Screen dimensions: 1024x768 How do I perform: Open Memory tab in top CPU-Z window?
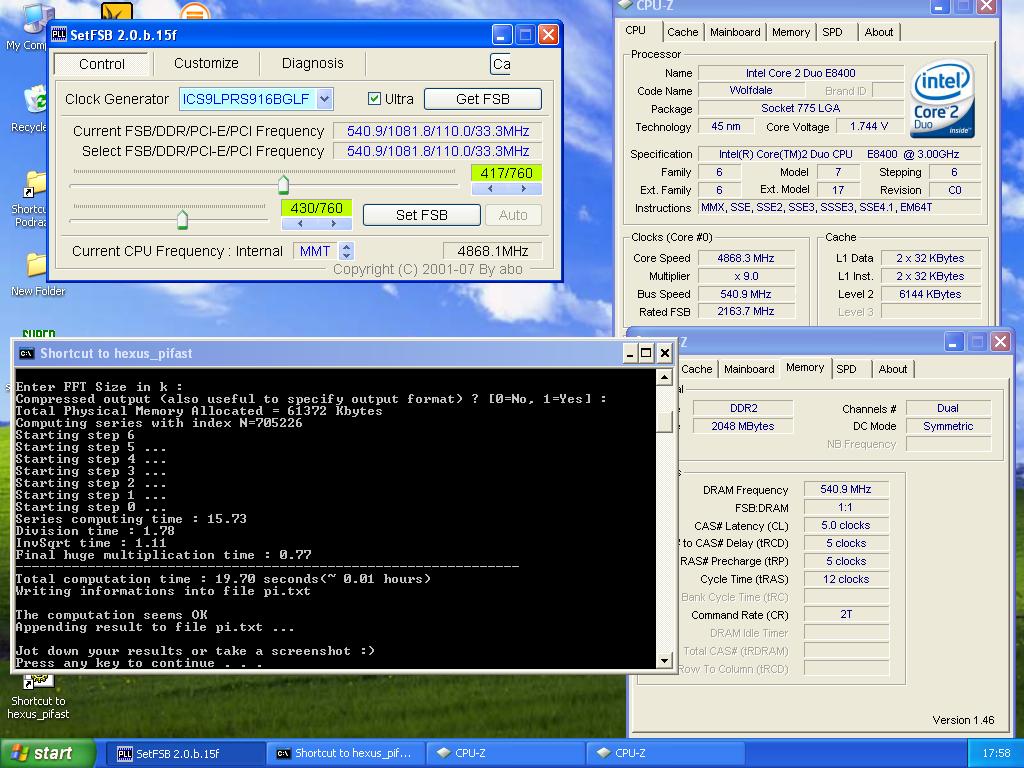(790, 32)
